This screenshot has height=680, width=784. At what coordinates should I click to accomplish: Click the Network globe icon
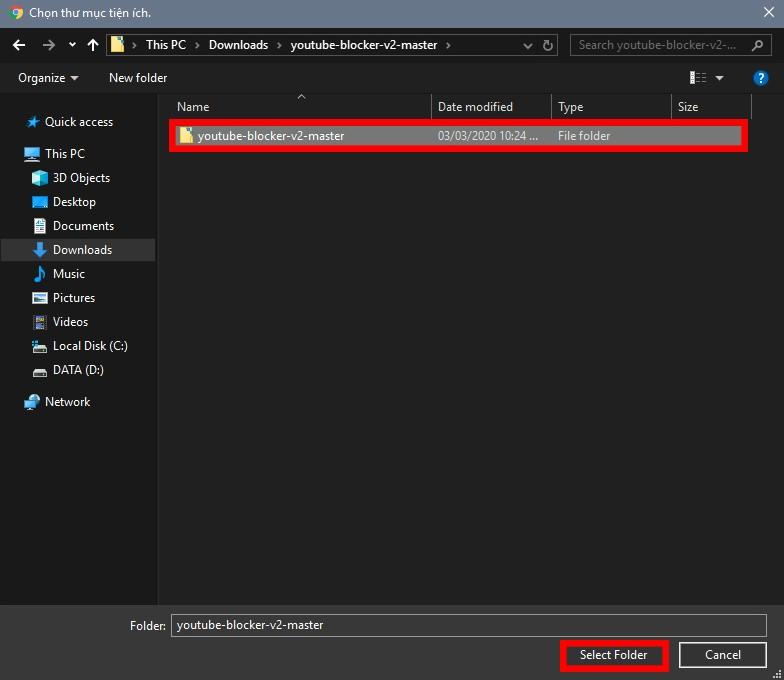coord(32,402)
